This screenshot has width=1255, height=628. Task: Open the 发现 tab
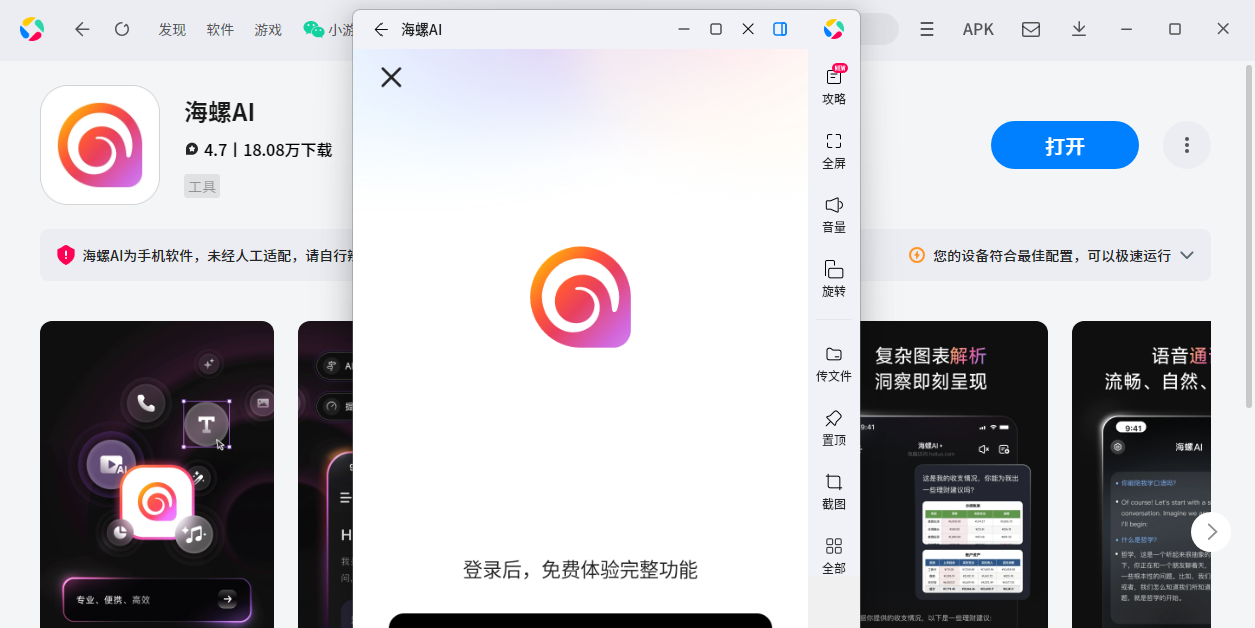(172, 30)
